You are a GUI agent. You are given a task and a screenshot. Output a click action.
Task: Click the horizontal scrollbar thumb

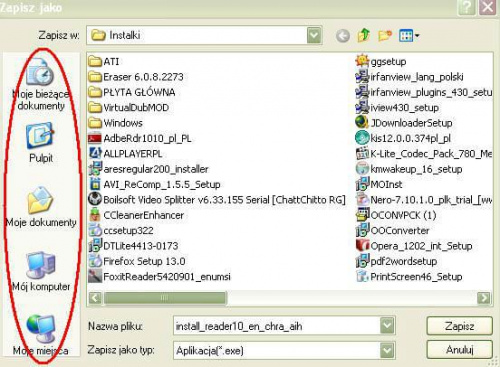click(165, 298)
